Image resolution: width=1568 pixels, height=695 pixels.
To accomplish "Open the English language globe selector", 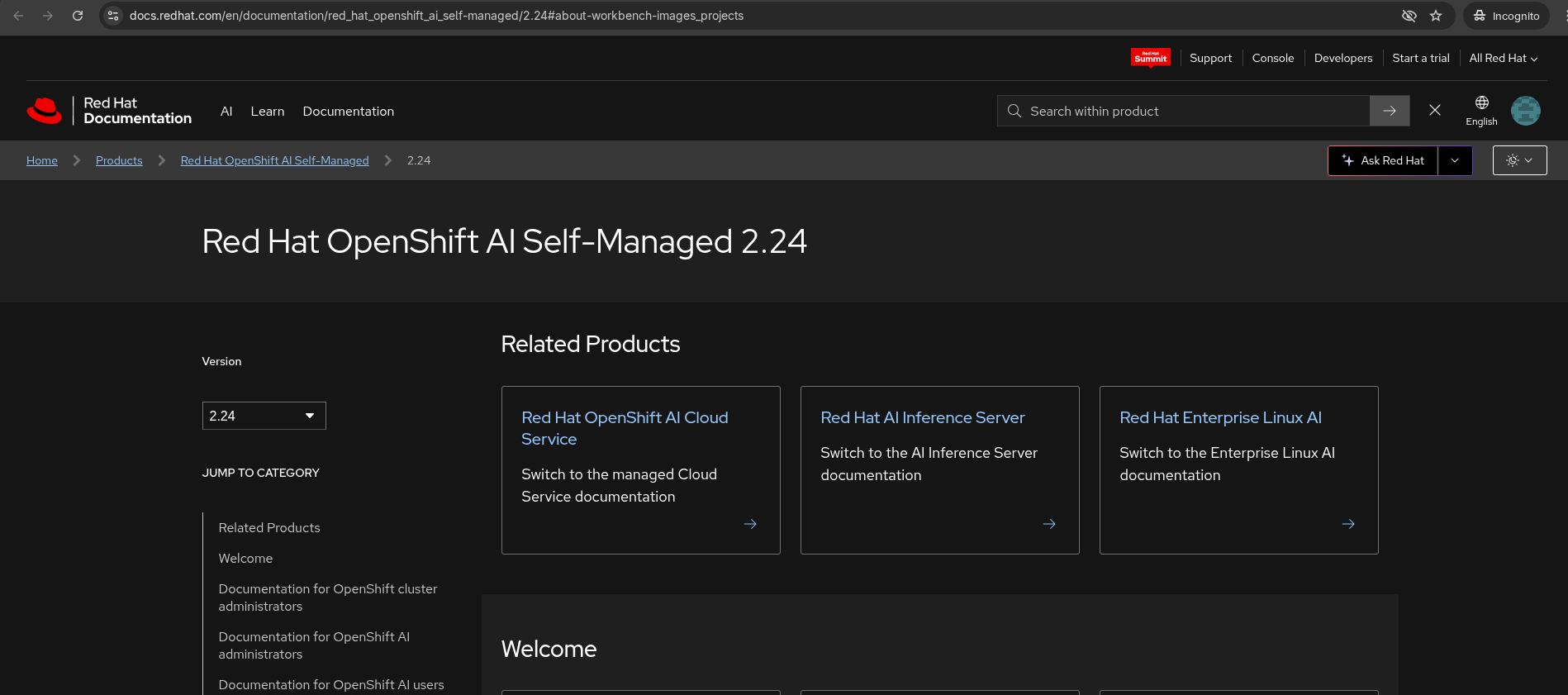I will click(1481, 111).
